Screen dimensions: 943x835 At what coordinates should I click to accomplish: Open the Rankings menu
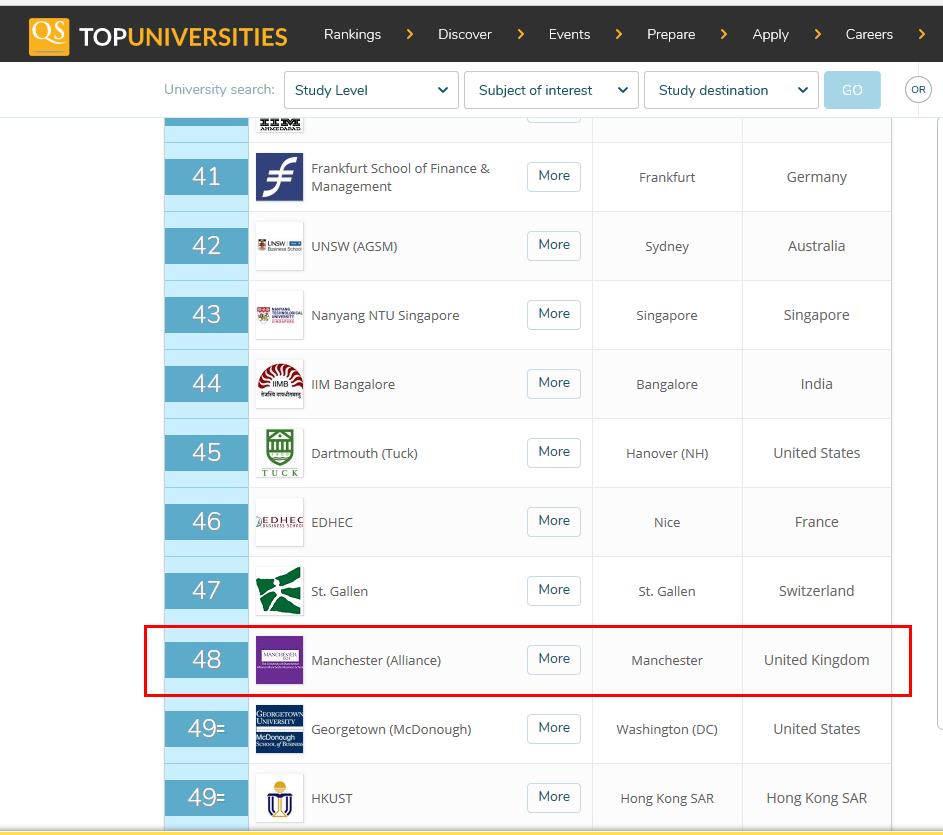click(352, 34)
